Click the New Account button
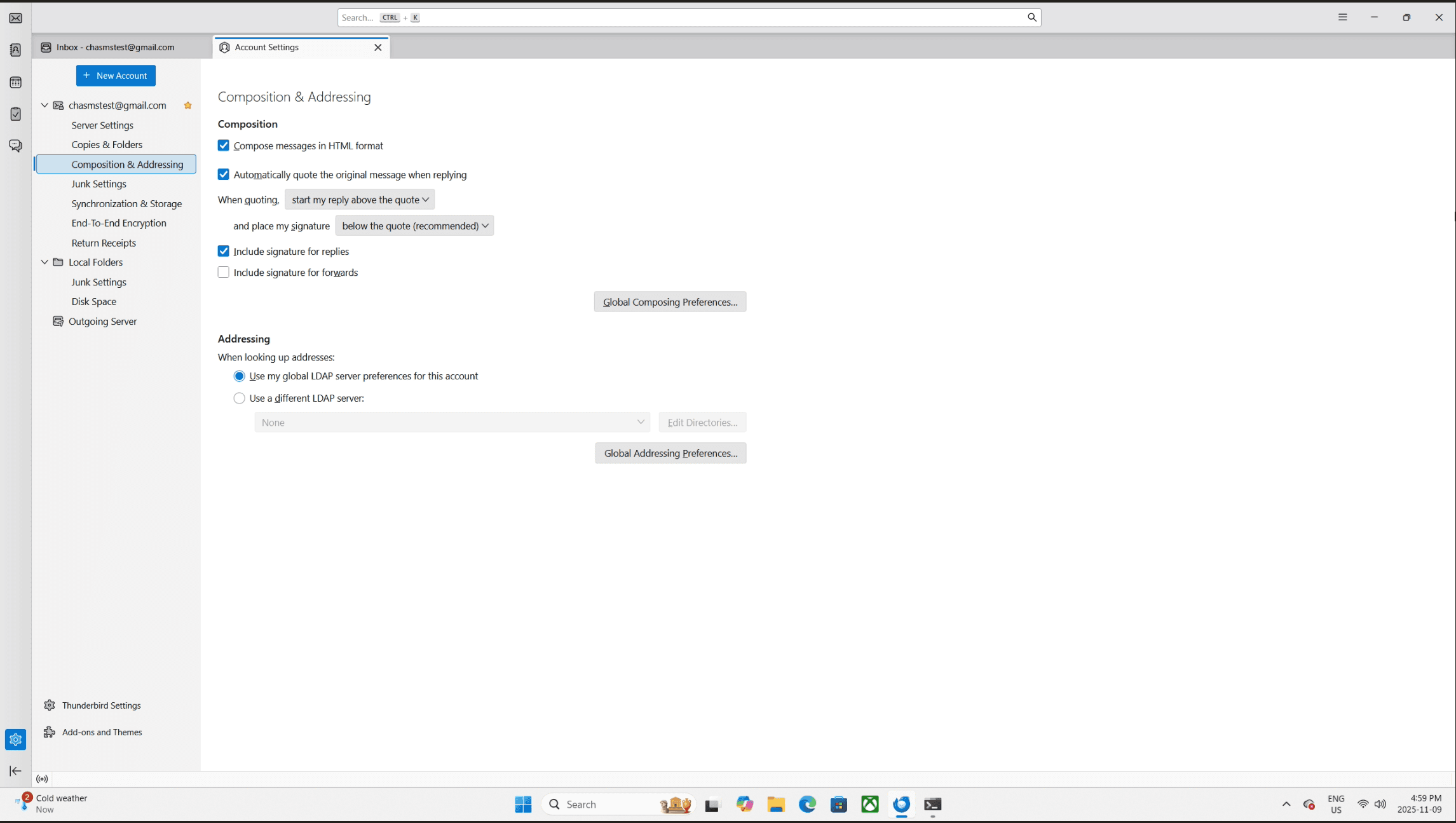This screenshot has width=1456, height=823. click(x=116, y=76)
